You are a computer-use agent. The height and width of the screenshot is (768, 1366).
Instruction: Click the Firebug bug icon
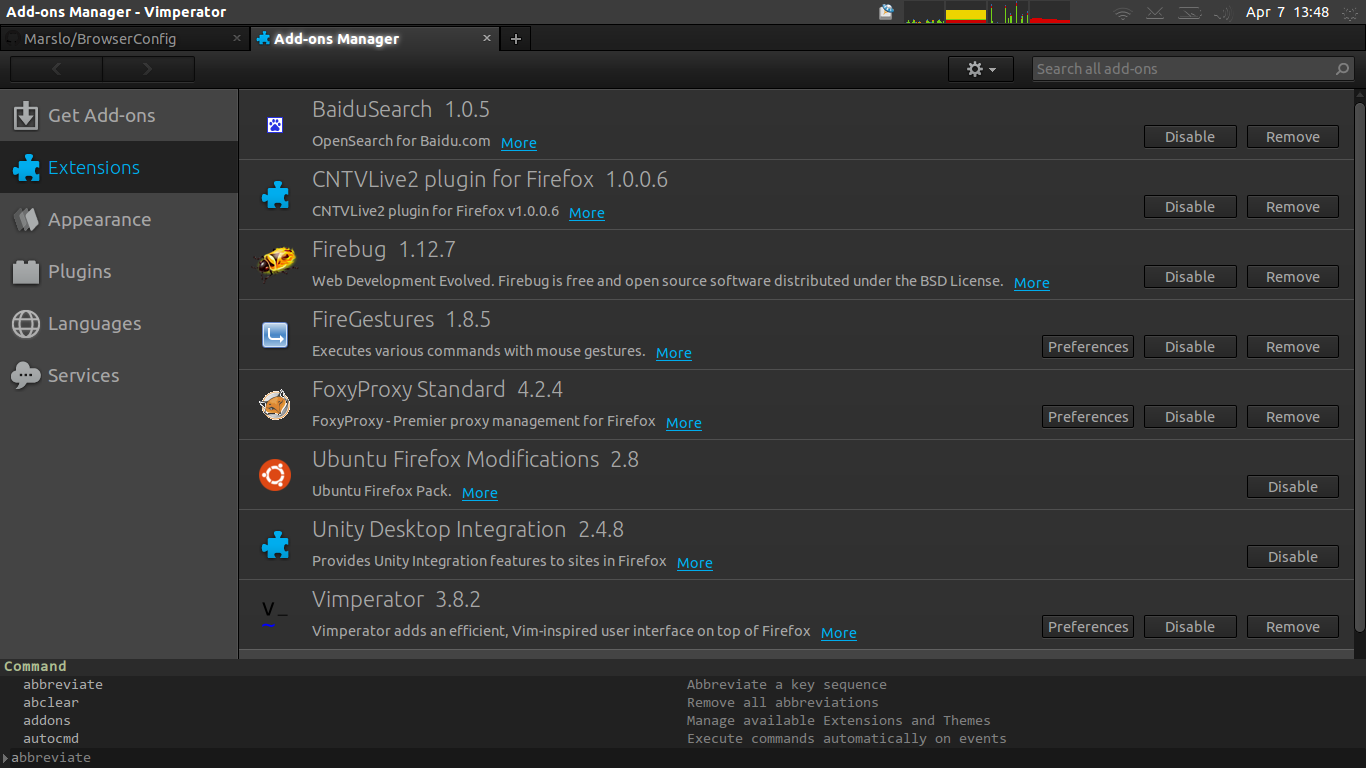(x=275, y=264)
